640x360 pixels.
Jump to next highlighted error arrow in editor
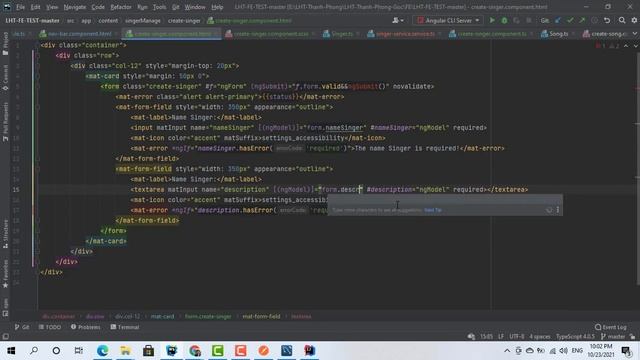[x=635, y=46]
